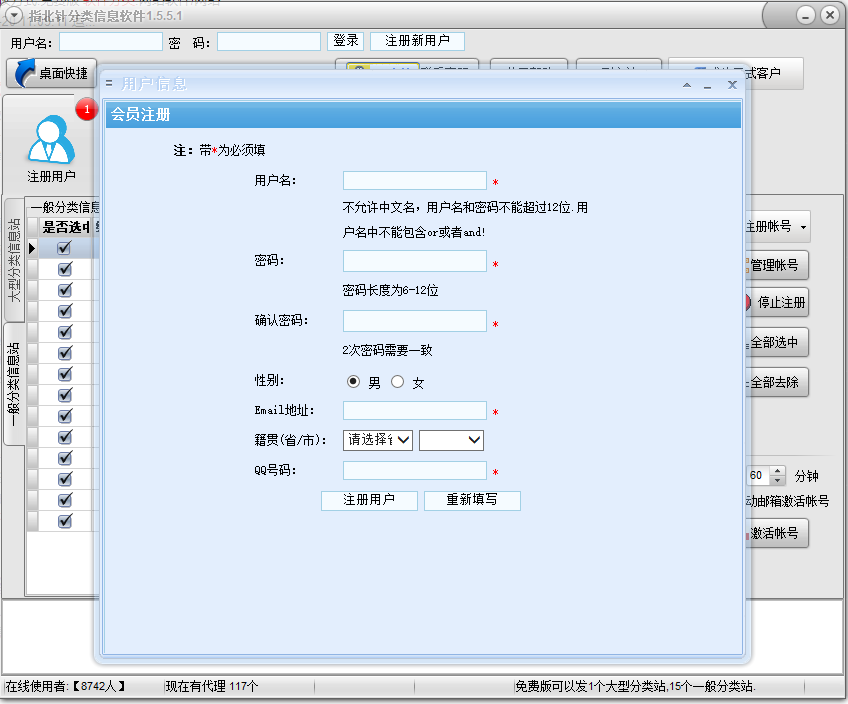Toggle the fifth row checkbox in list

[64, 332]
